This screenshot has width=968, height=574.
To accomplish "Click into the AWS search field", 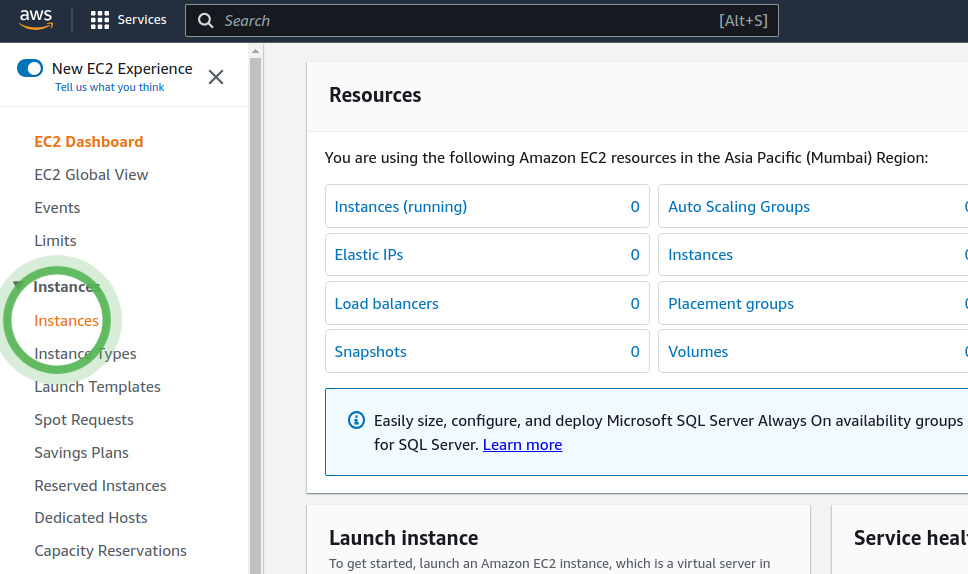I will pyautogui.click(x=460, y=21).
